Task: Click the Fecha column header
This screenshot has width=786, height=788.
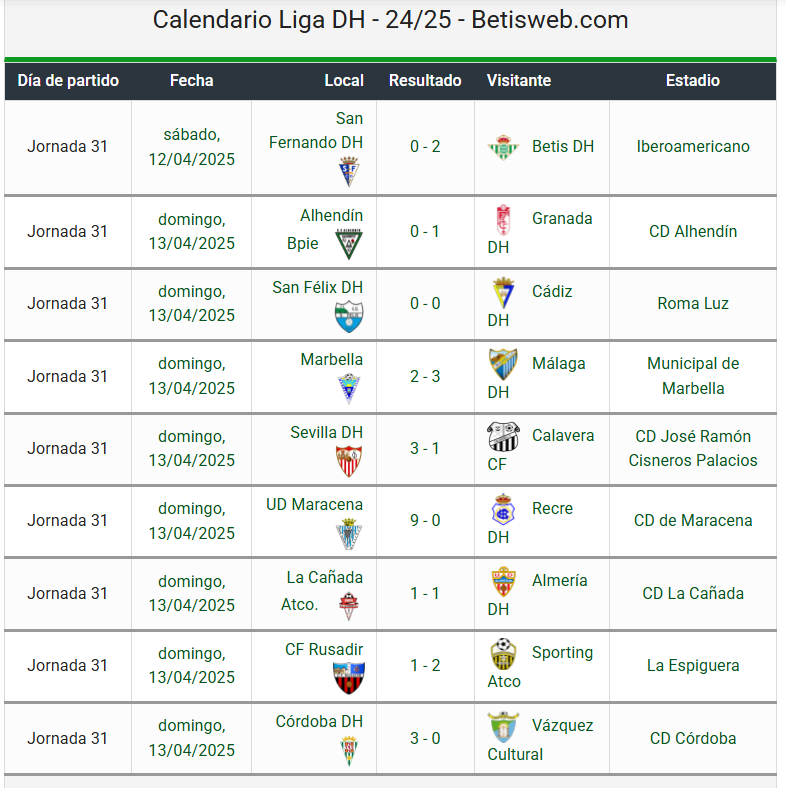Action: pos(191,80)
